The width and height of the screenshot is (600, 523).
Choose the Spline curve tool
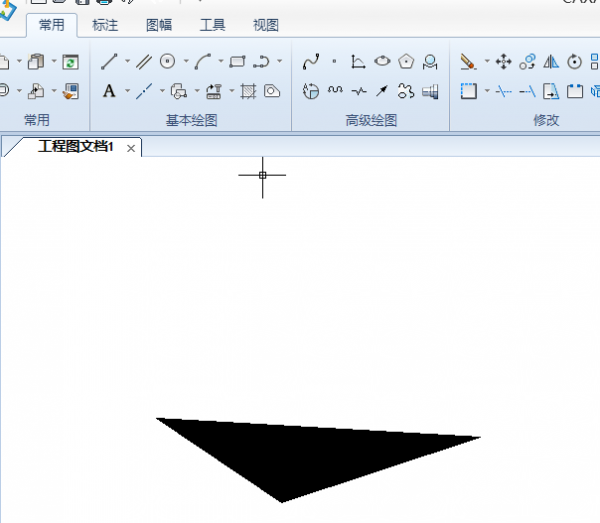coord(310,62)
